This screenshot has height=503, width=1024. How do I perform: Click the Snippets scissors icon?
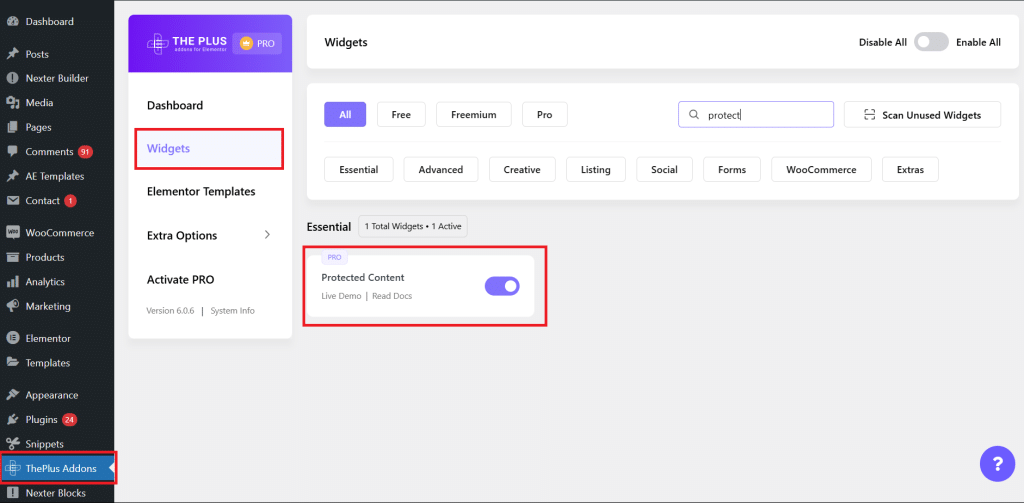click(x=12, y=444)
